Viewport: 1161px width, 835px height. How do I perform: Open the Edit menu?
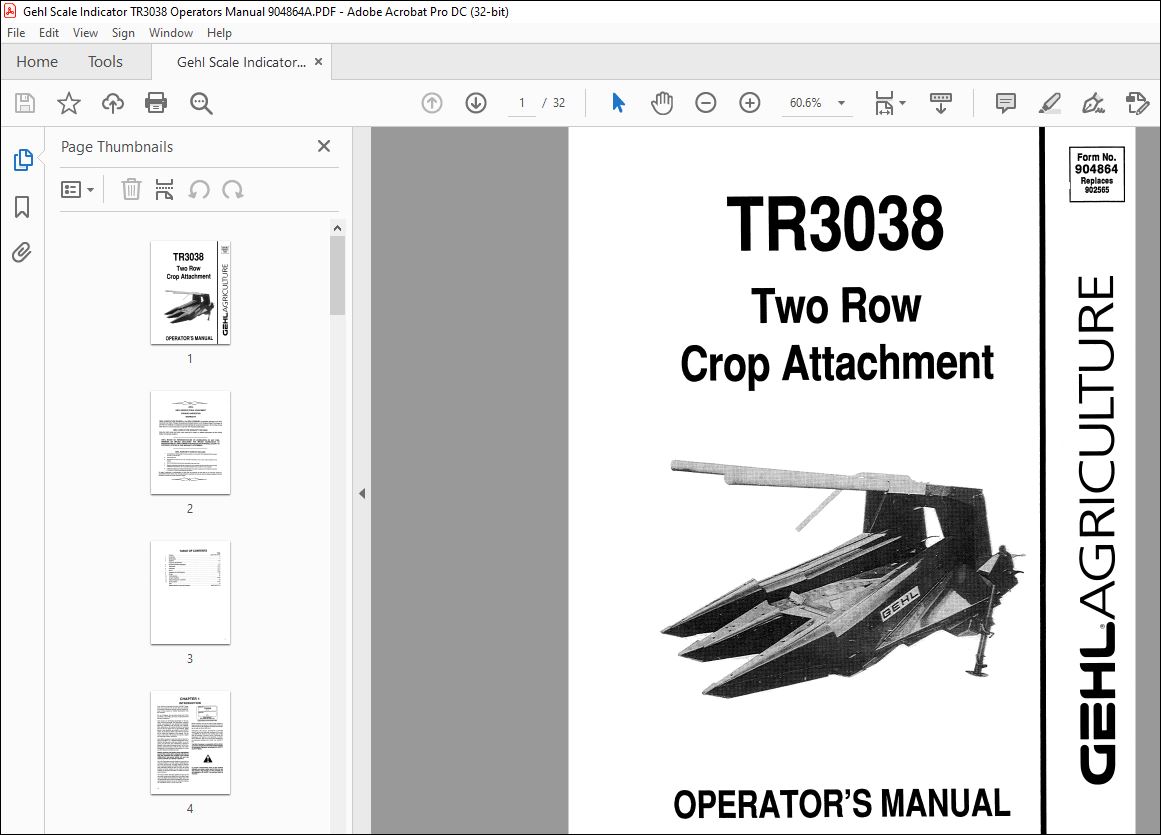click(49, 33)
